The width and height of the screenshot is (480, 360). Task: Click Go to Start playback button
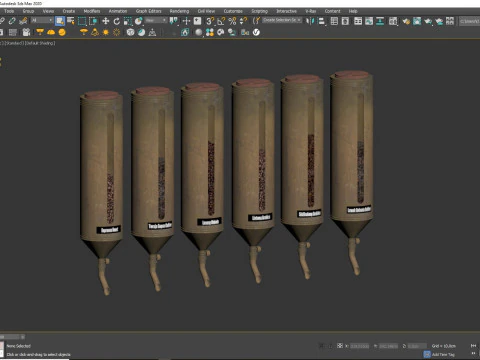pos(473,346)
